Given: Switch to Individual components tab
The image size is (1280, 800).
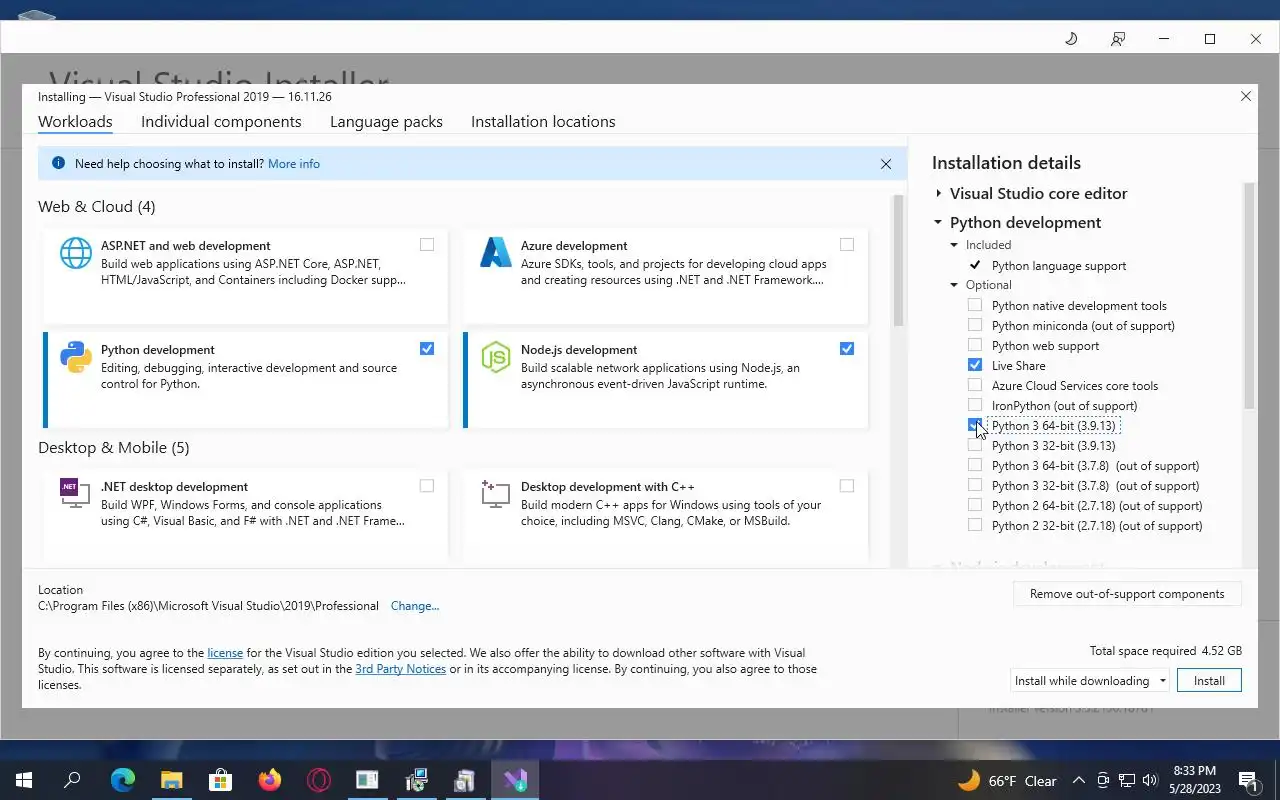Looking at the screenshot, I should 221,122.
